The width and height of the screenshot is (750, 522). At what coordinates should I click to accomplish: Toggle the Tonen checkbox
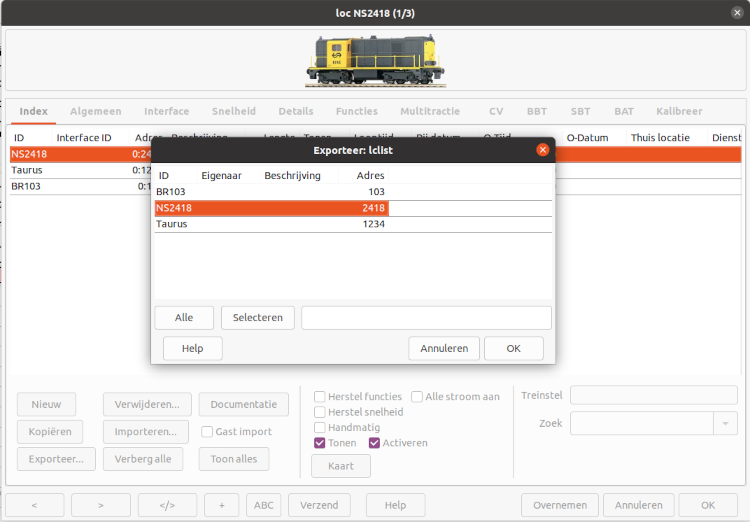point(320,443)
